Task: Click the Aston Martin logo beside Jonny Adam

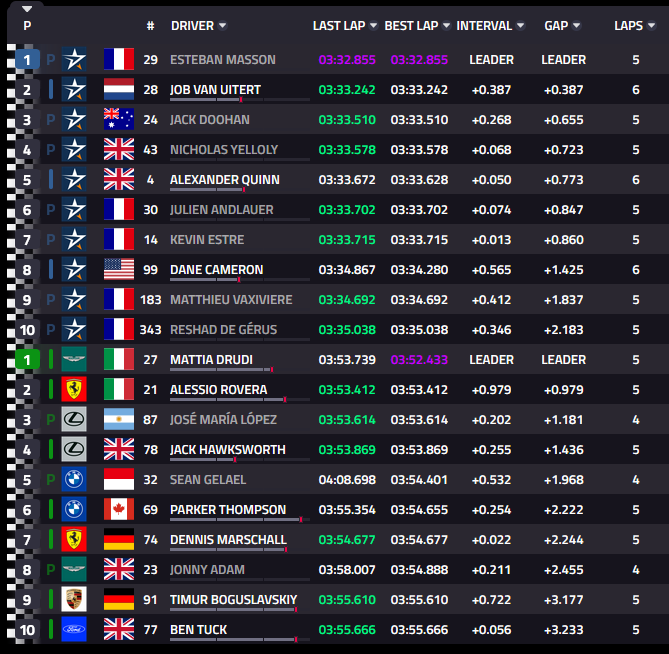Action: pyautogui.click(x=74, y=570)
